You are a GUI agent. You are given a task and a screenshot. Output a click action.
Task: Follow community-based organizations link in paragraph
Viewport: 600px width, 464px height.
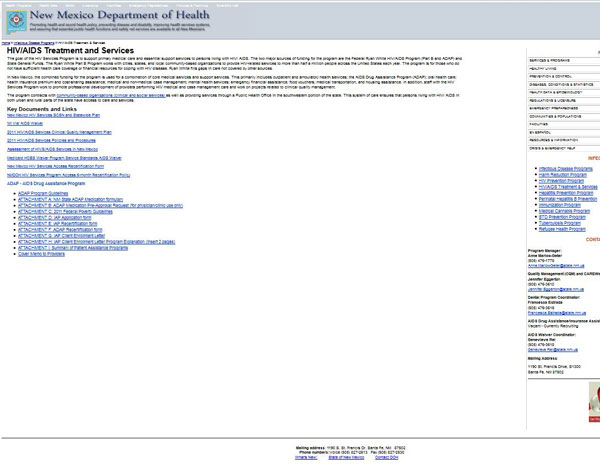111,95
